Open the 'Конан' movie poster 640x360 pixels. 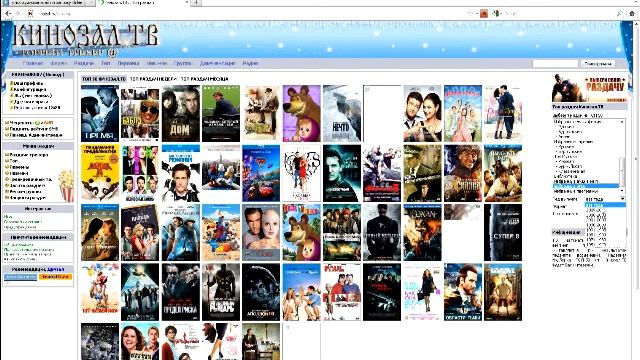pos(422,233)
